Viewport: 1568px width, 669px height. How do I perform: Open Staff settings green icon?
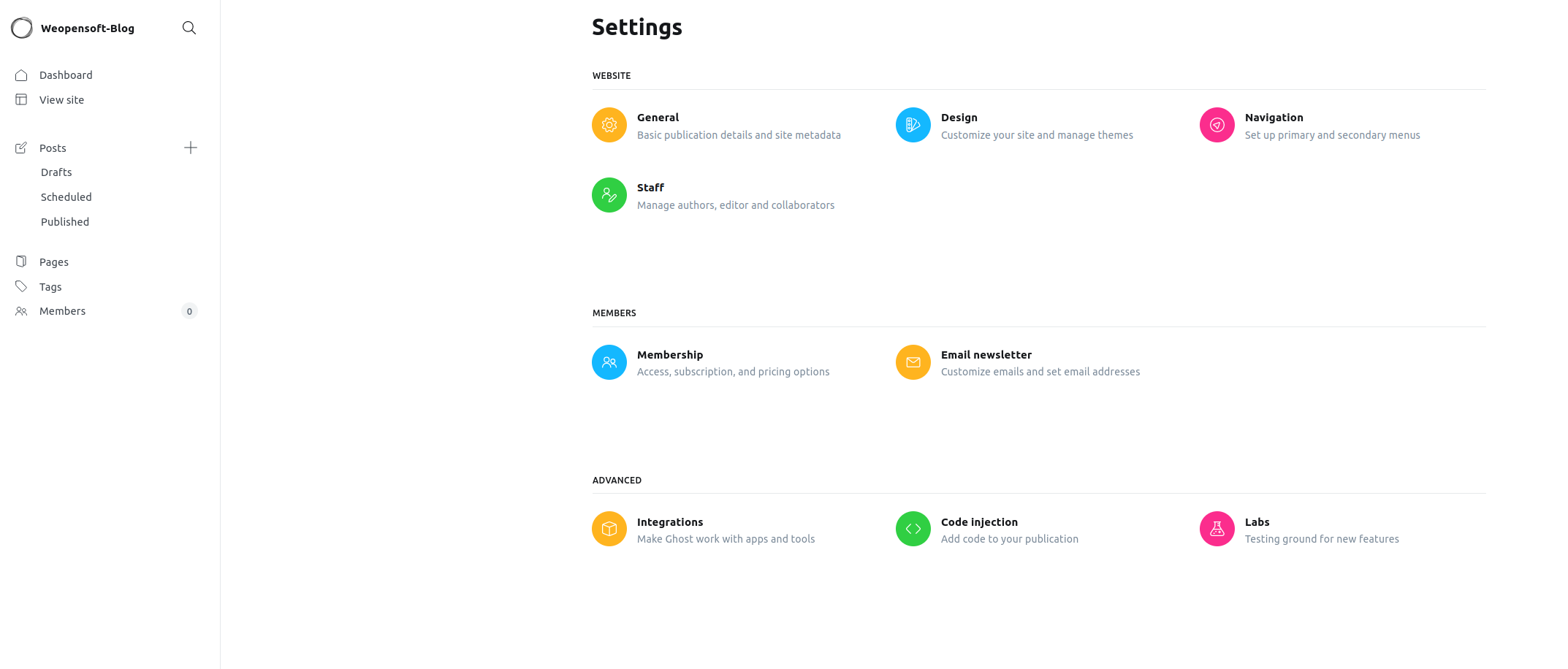[x=609, y=195]
